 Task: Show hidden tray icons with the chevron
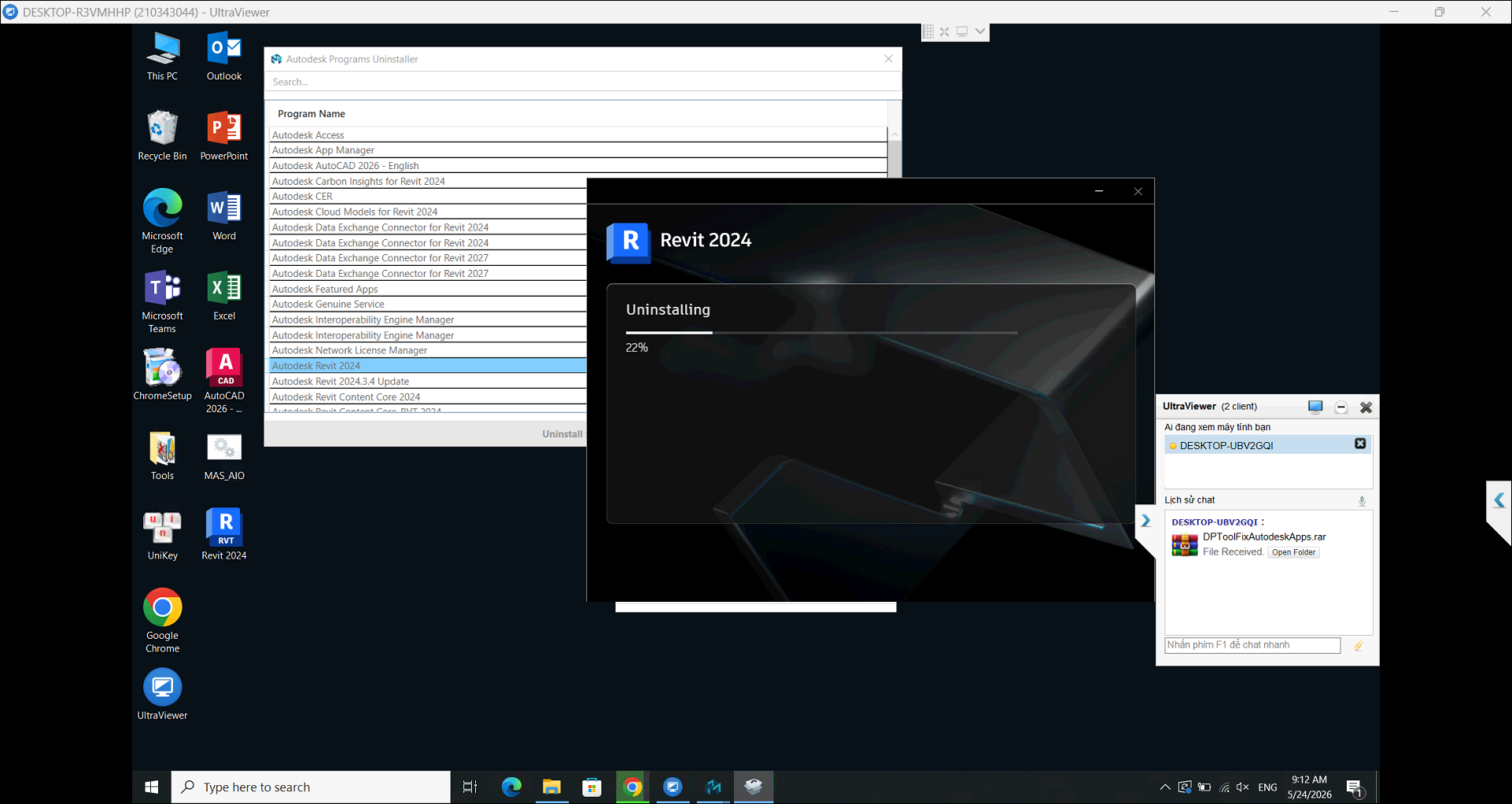1165,787
